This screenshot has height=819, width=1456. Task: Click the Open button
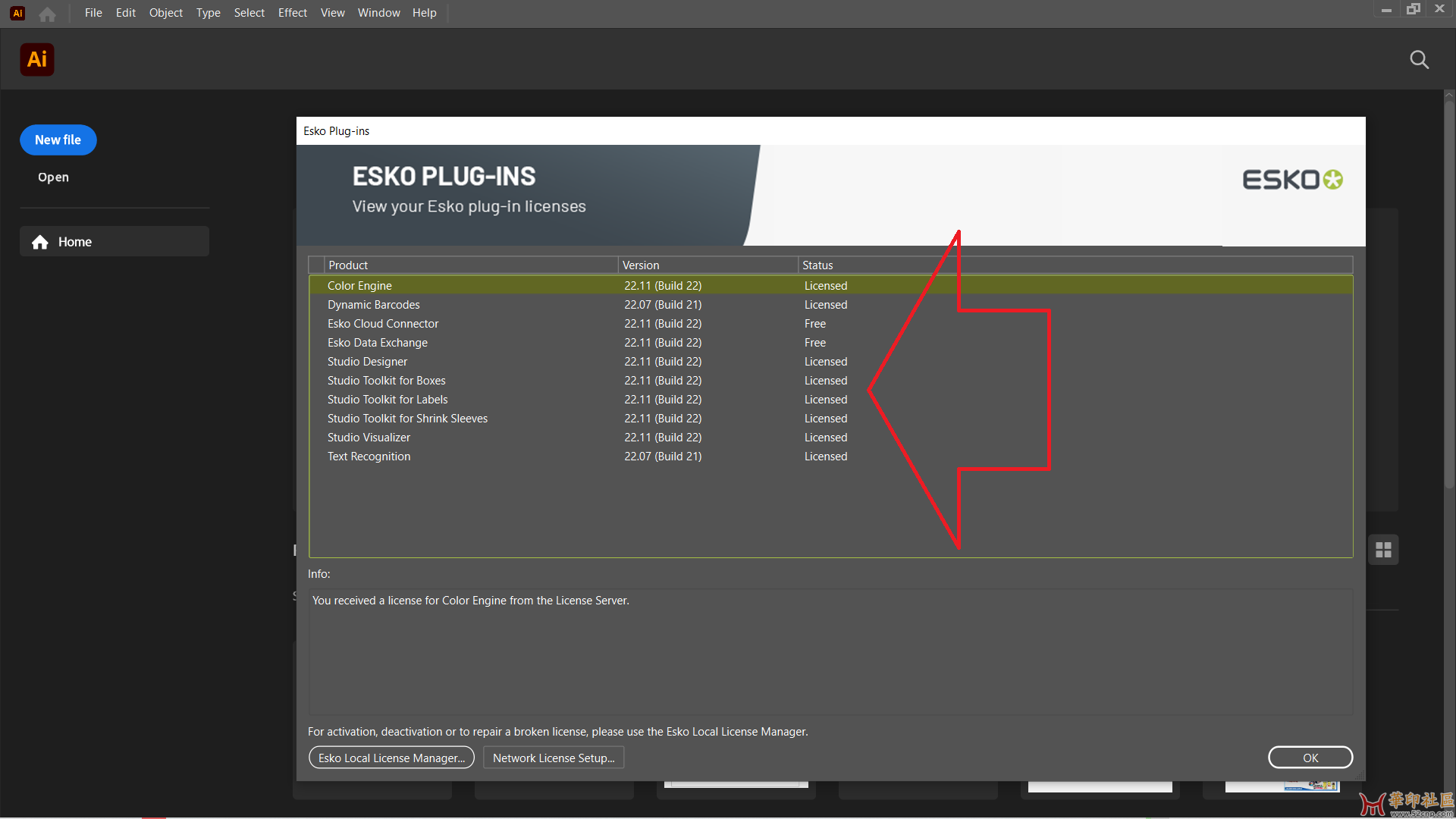pos(53,177)
